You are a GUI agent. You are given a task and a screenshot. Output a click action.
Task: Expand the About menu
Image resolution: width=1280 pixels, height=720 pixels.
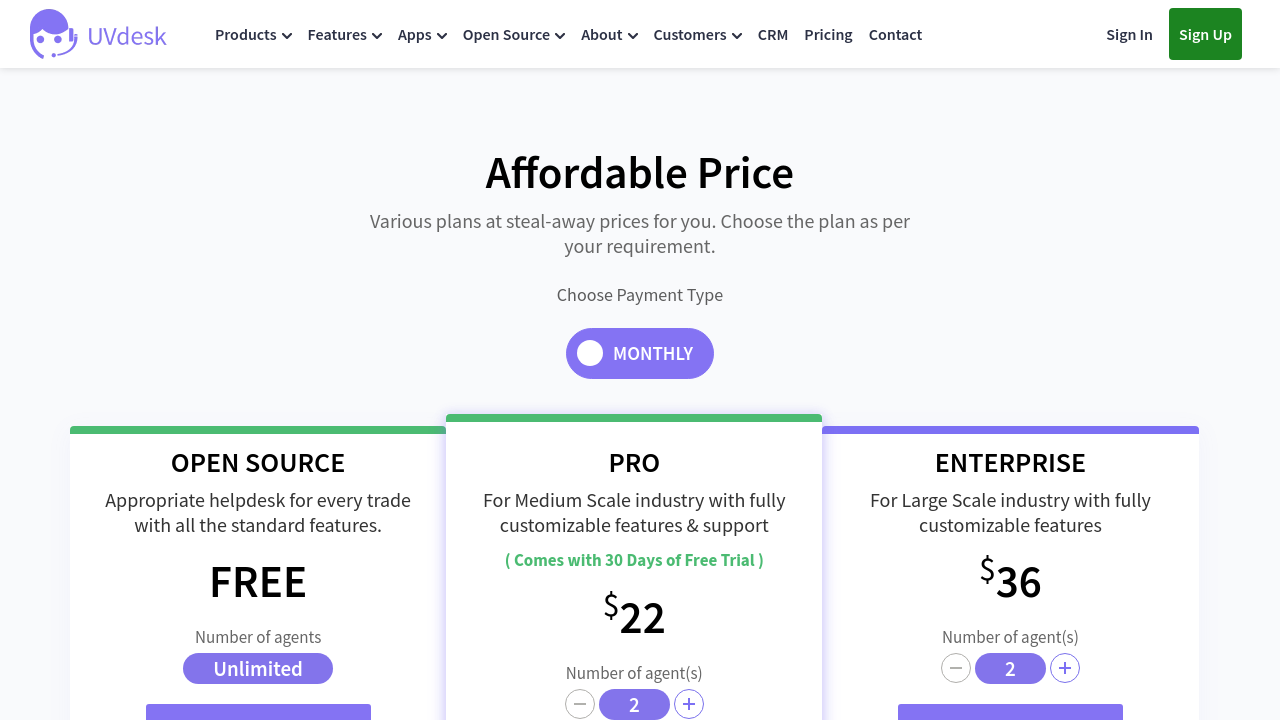click(609, 35)
